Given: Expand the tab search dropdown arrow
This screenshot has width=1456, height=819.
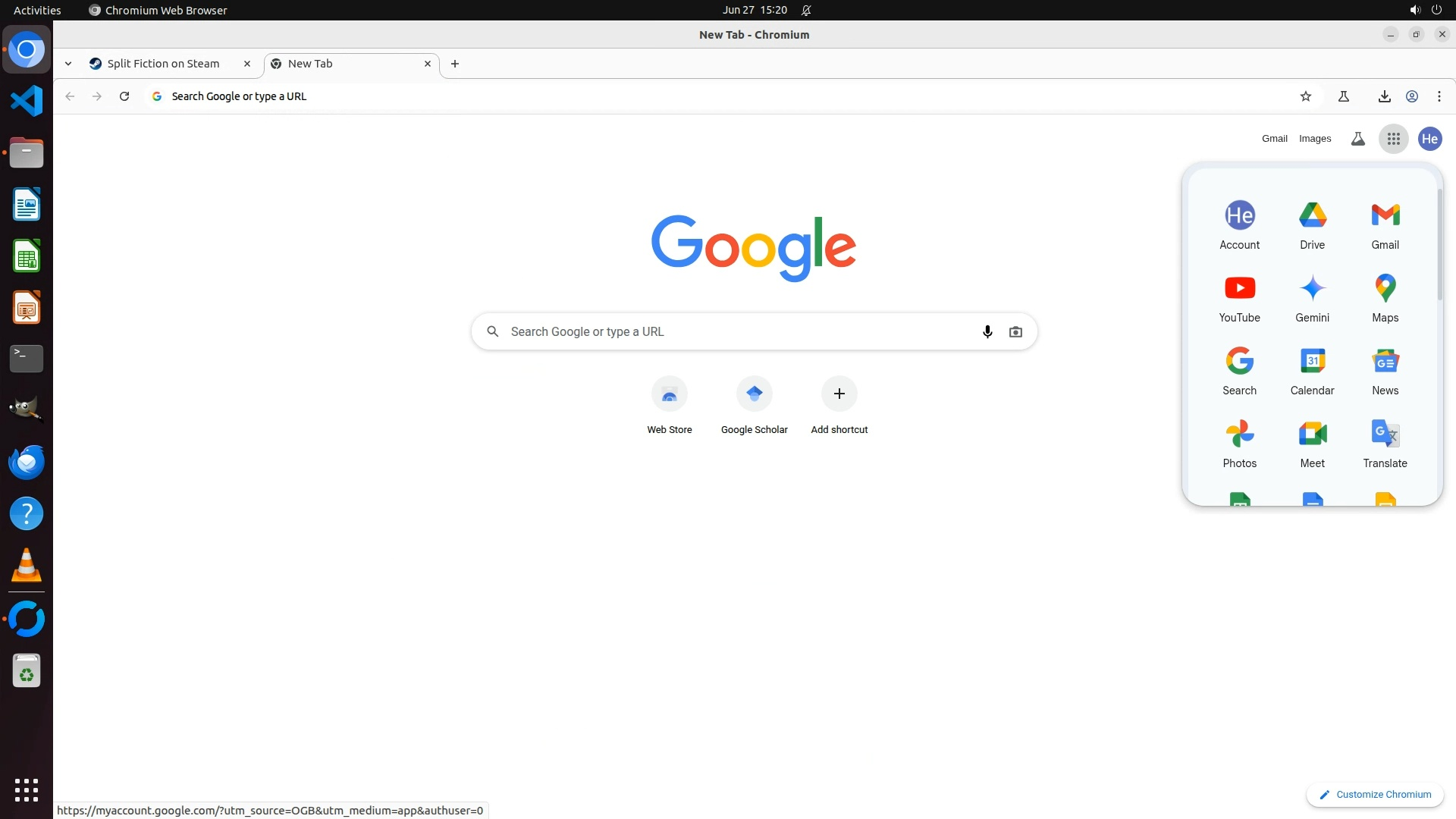Looking at the screenshot, I should coord(68,64).
